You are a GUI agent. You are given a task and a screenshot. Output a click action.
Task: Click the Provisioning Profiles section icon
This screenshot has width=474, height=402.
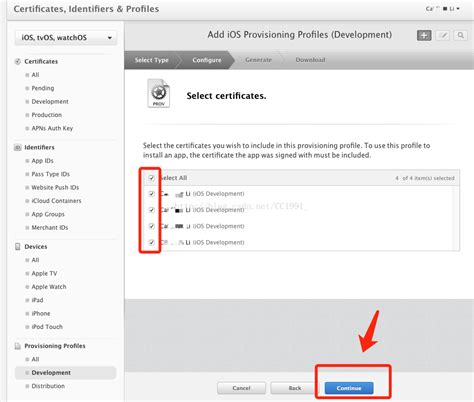(18, 346)
